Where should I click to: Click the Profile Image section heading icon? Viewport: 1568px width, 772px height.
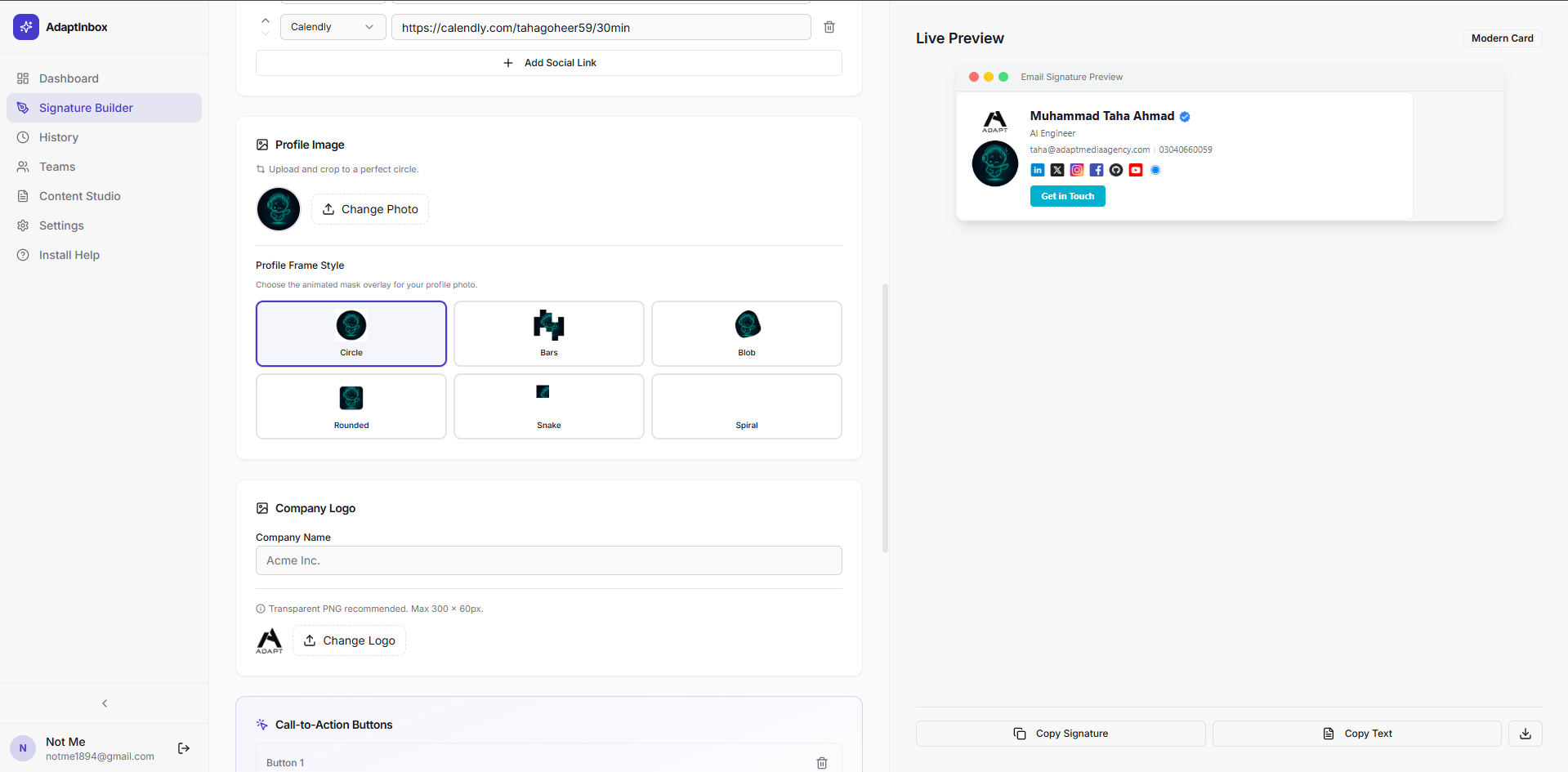click(x=262, y=145)
